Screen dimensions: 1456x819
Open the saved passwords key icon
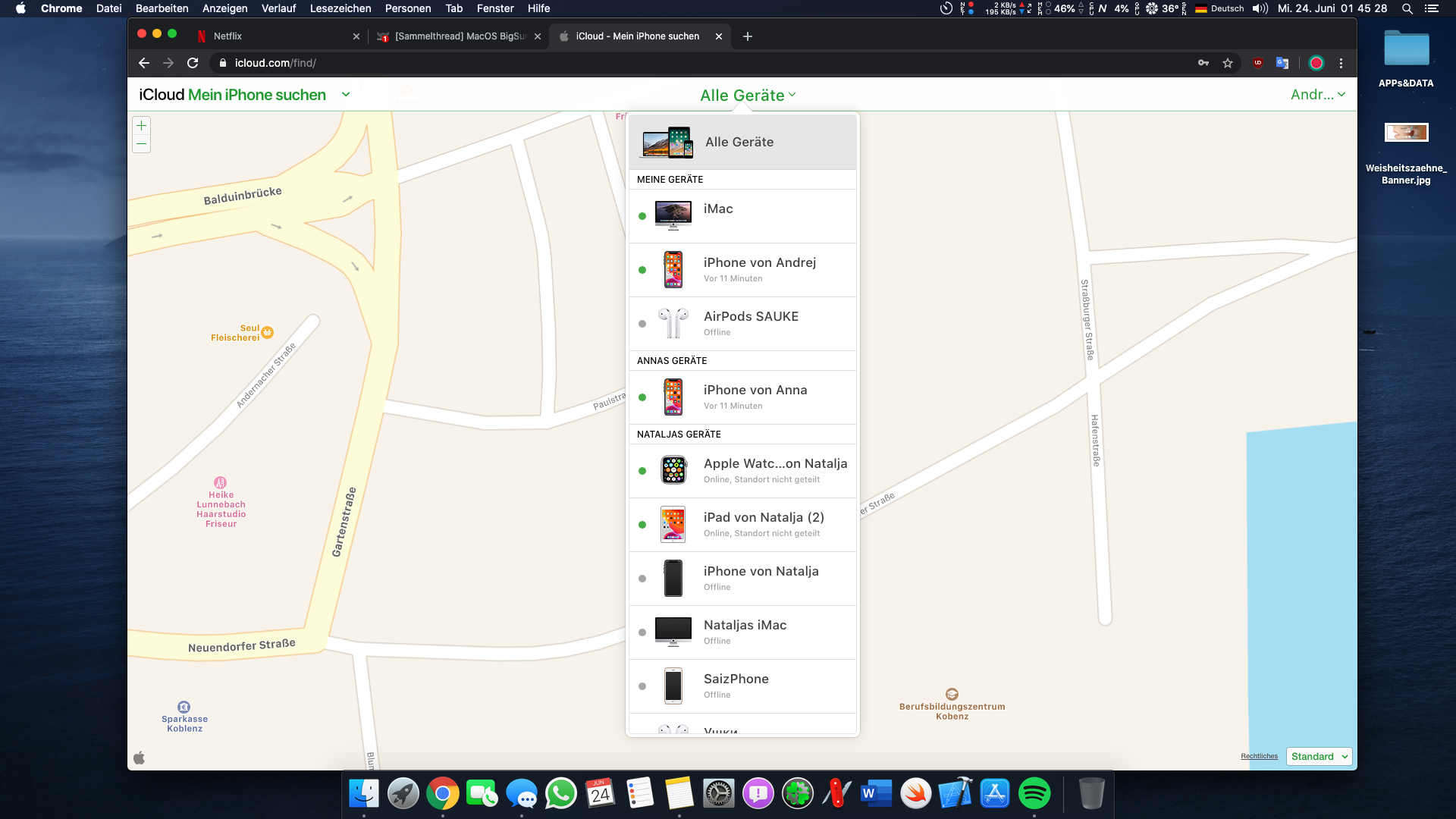click(x=1203, y=63)
